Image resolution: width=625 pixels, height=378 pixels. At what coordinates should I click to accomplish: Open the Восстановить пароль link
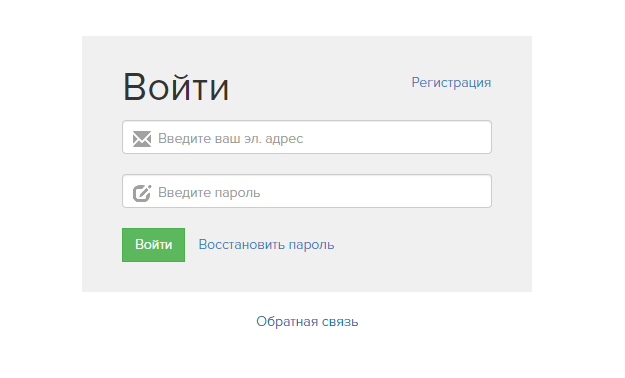coord(266,244)
